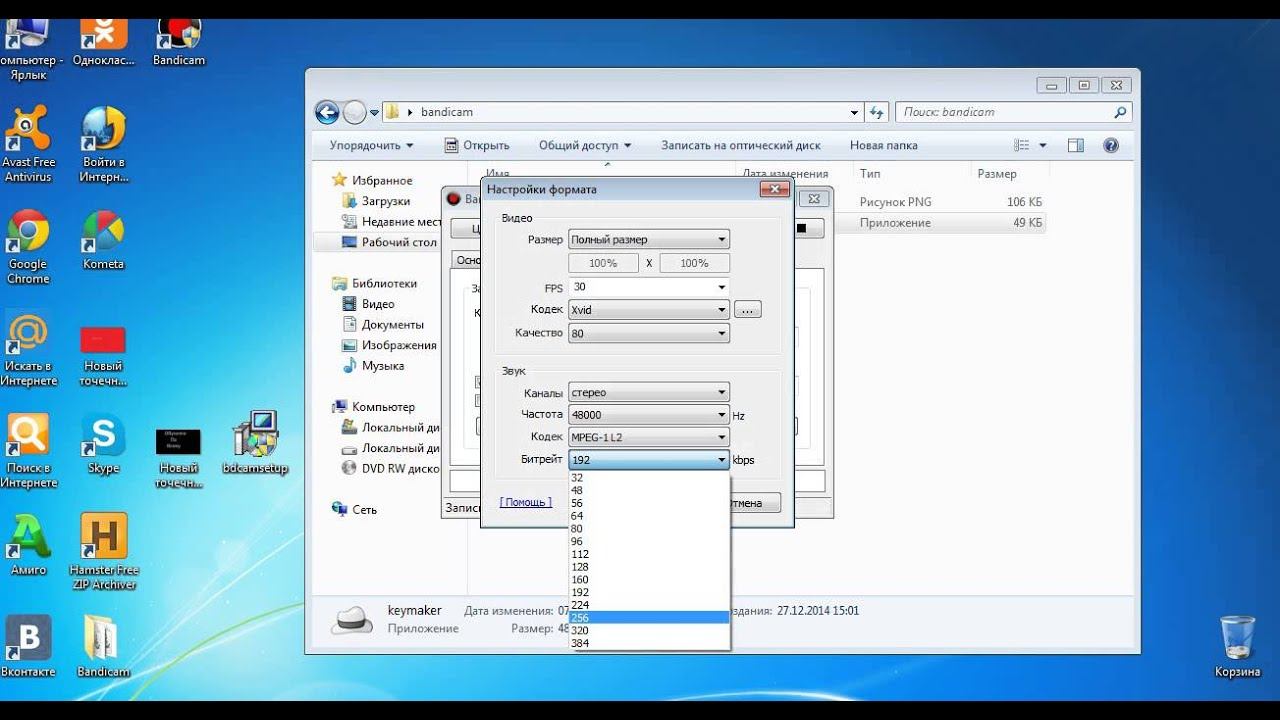Click the bdcamsetup installer icon

(255, 442)
